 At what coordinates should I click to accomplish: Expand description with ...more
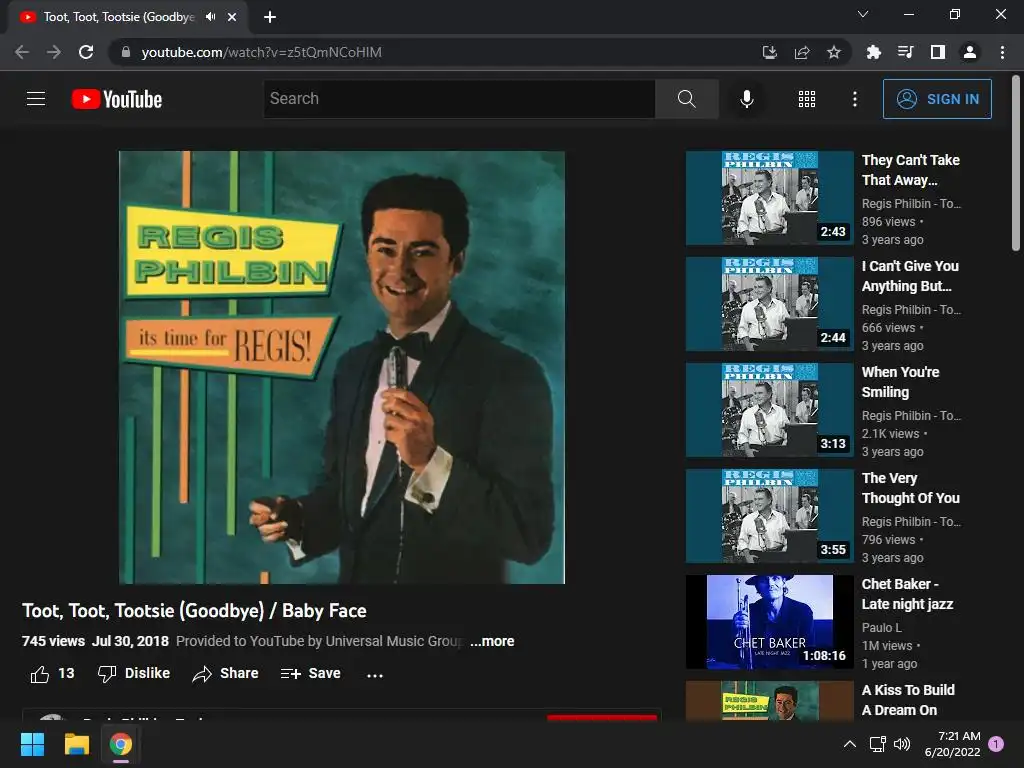point(492,641)
